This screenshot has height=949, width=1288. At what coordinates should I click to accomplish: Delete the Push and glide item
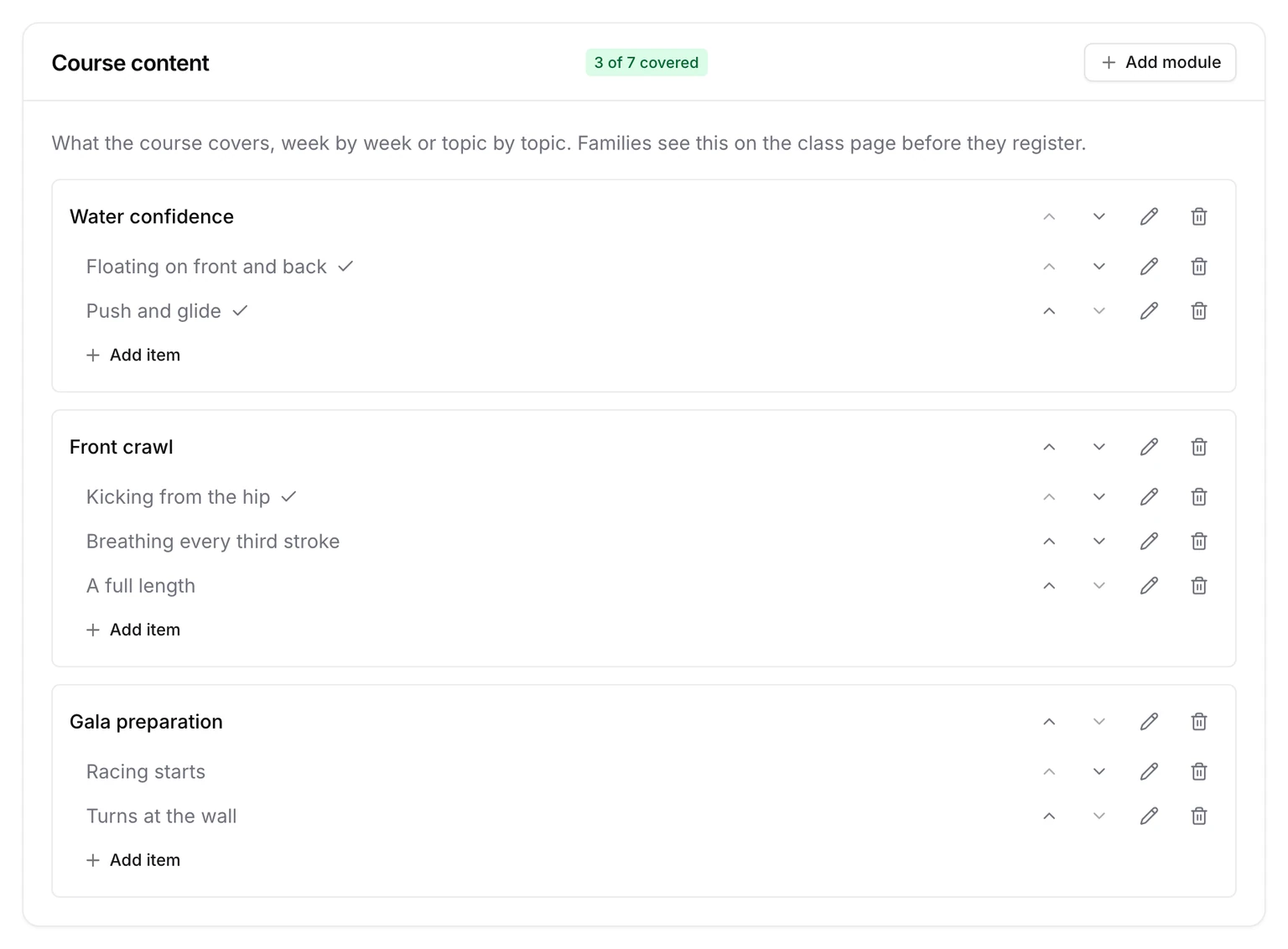[1199, 311]
